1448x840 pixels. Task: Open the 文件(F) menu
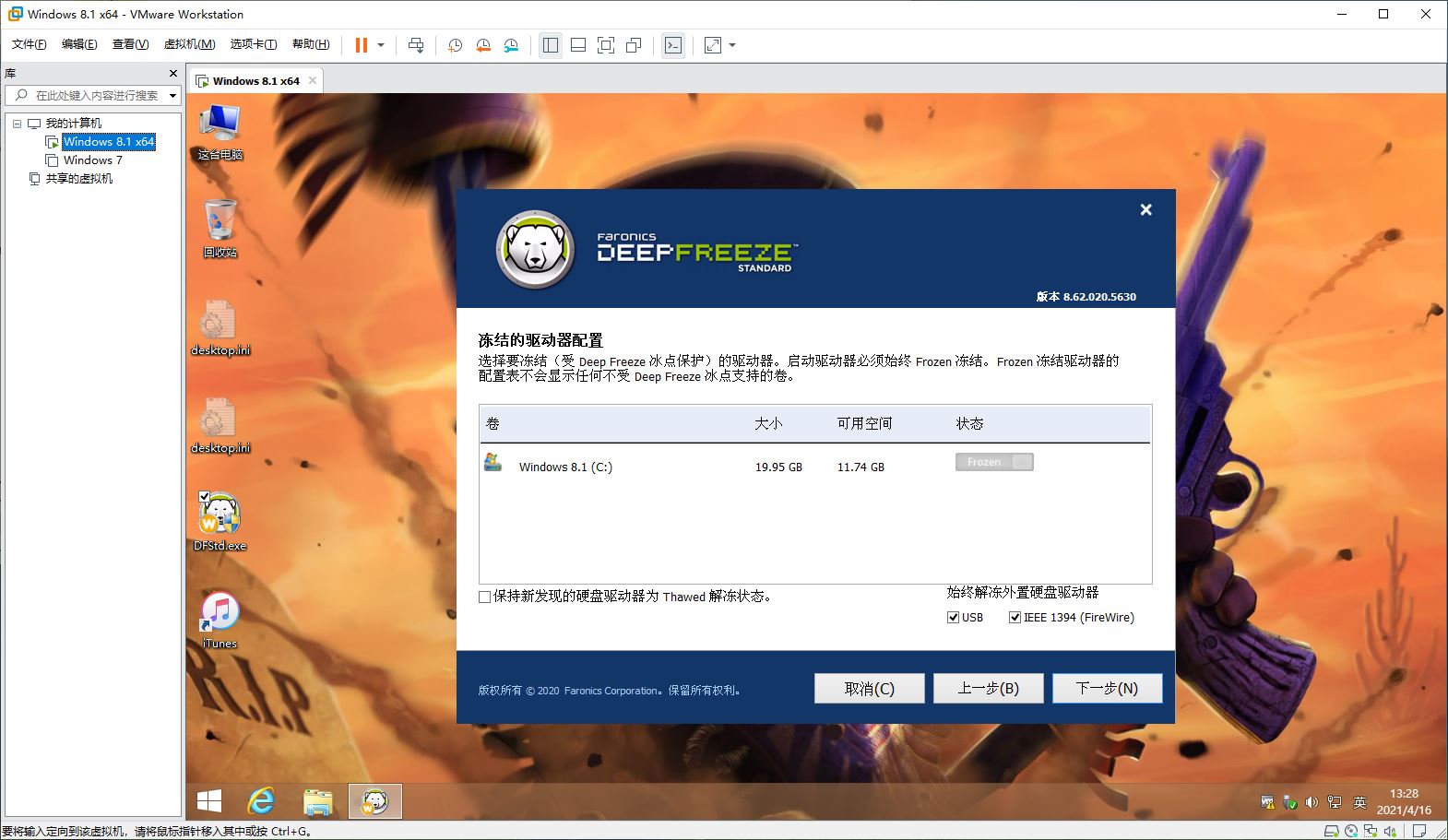tap(29, 44)
